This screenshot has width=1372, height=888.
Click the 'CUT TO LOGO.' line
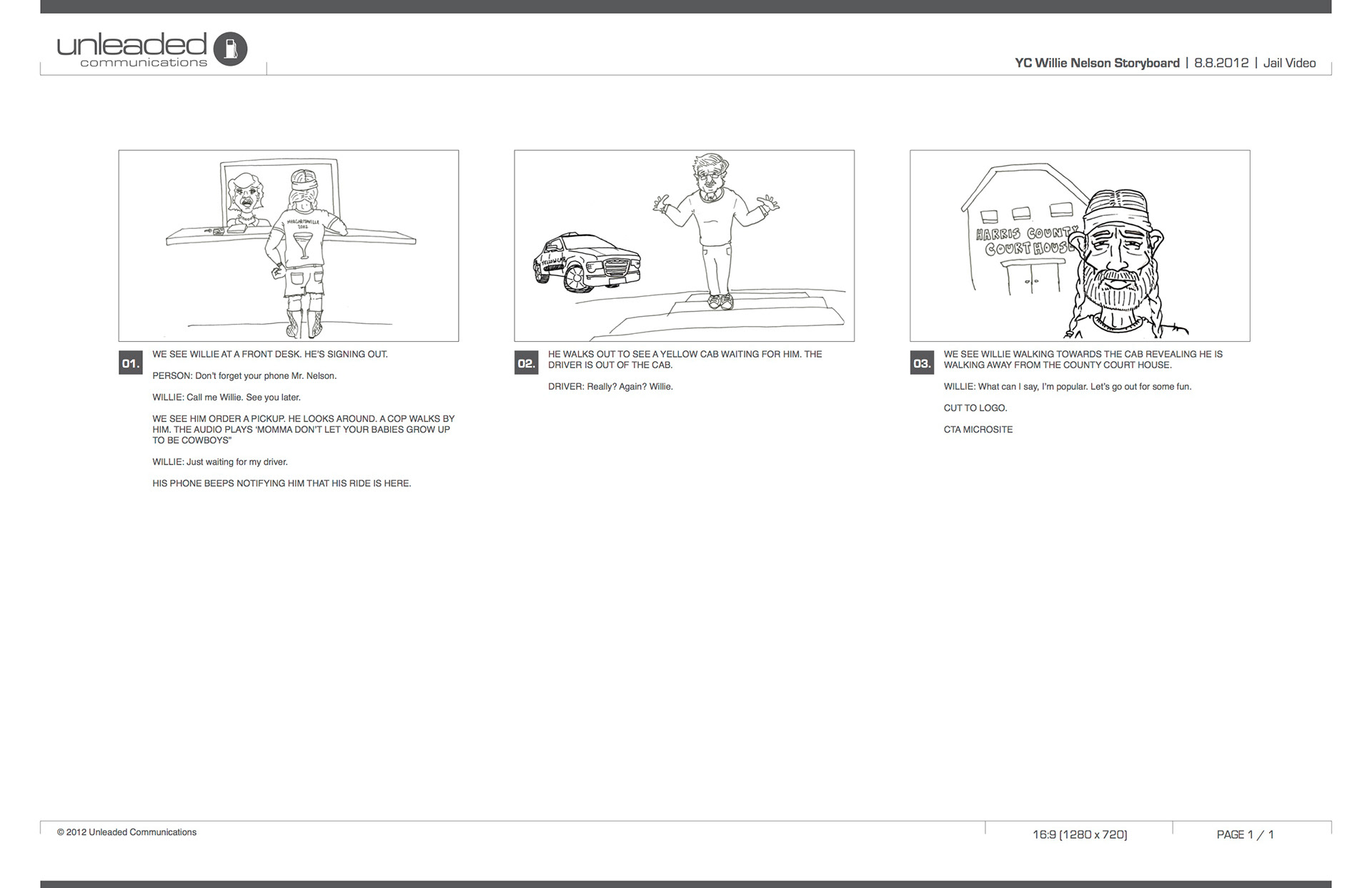[975, 408]
